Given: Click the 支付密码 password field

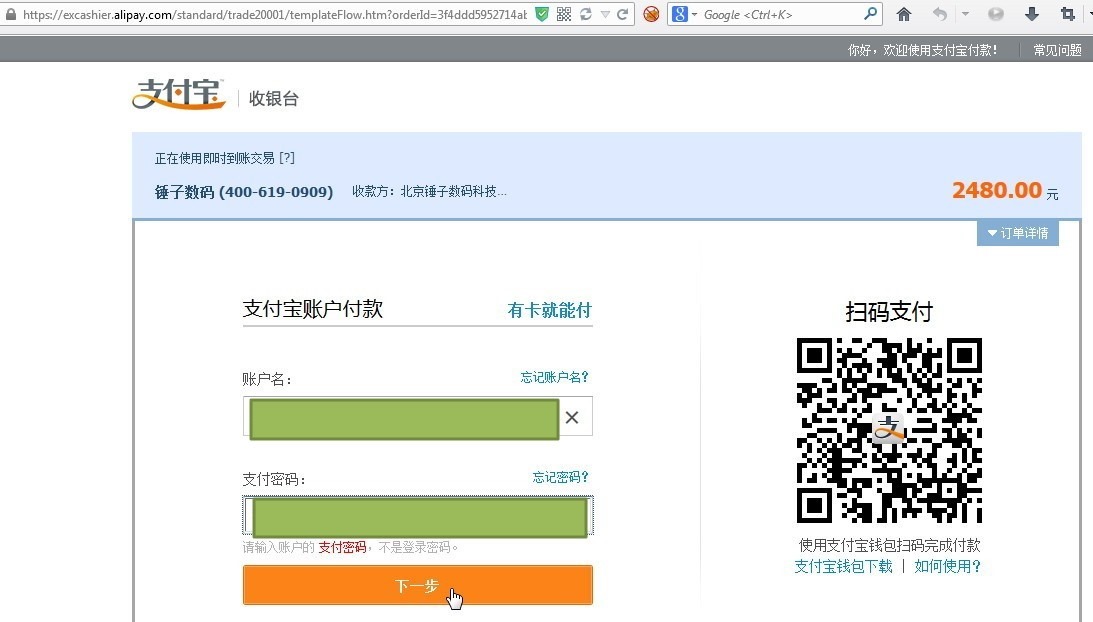Looking at the screenshot, I should [418, 516].
